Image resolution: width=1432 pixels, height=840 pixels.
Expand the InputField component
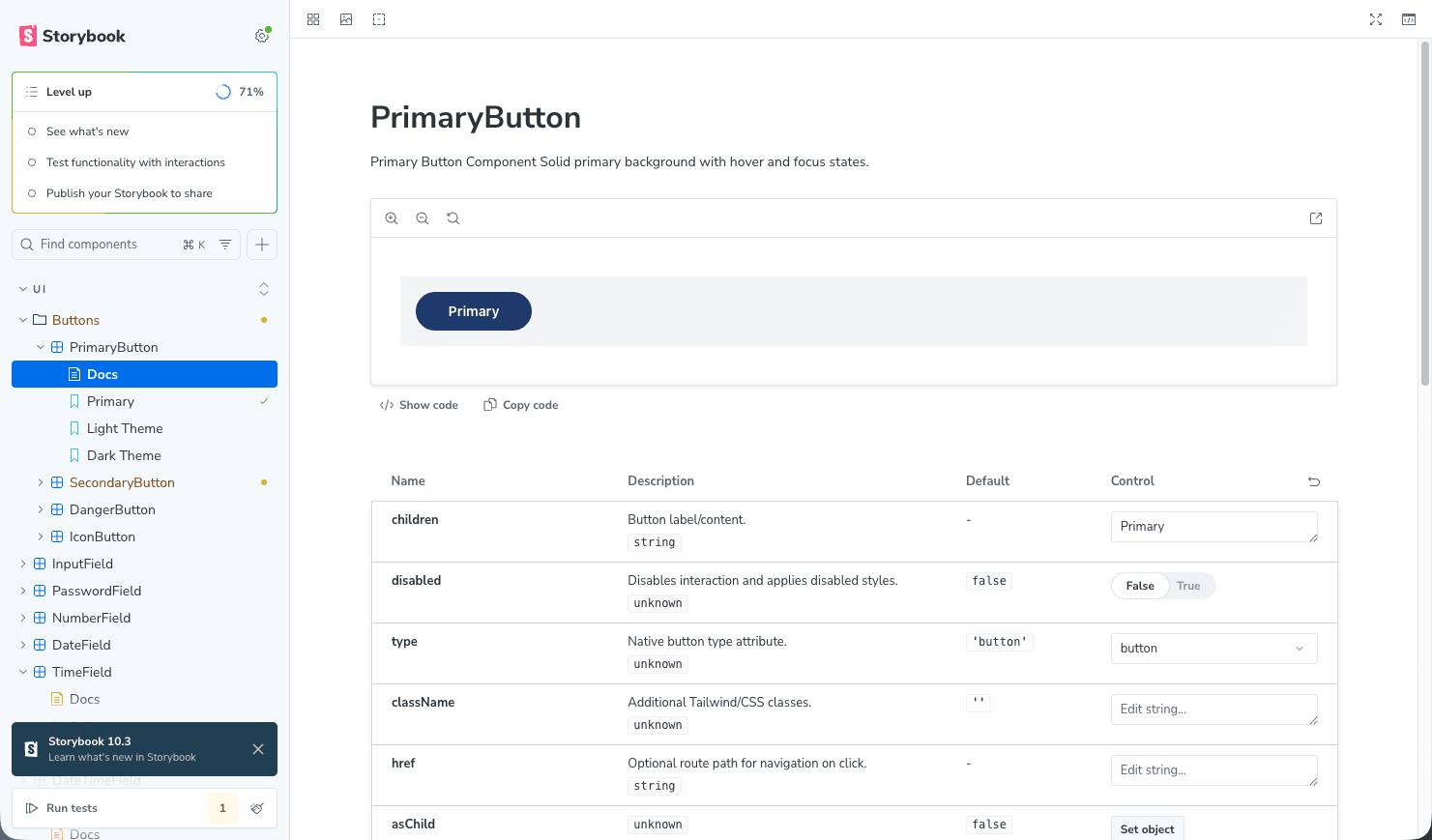tap(23, 564)
